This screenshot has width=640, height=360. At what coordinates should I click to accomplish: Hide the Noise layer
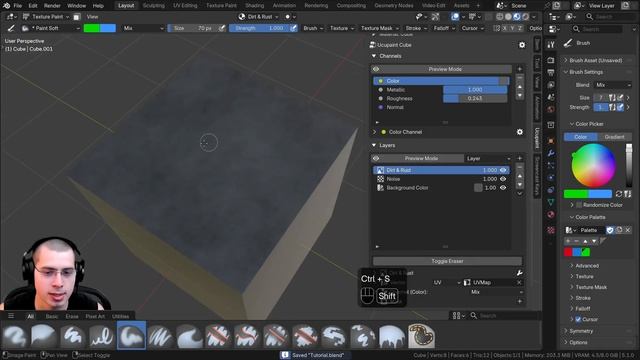click(503, 179)
